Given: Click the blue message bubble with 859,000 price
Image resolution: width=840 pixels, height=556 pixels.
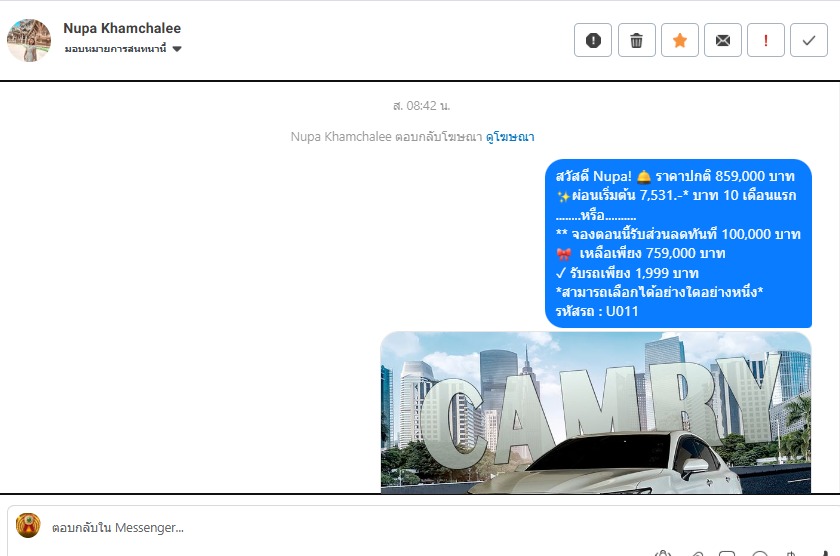Looking at the screenshot, I should pyautogui.click(x=678, y=243).
